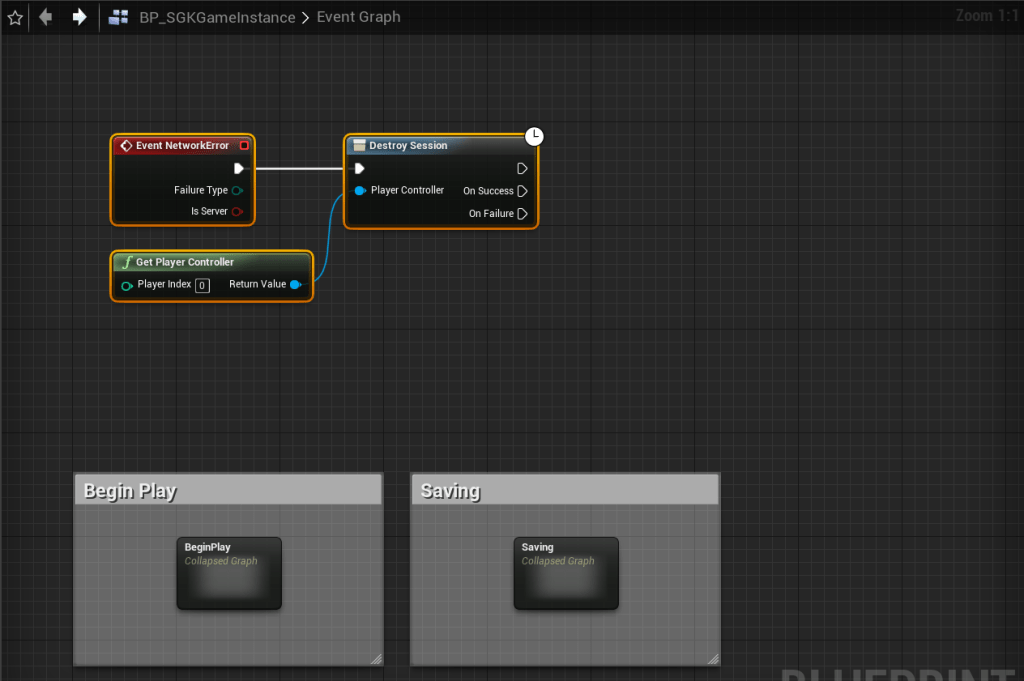Open BP_SGKGameInstance in the breadcrumb
Image resolution: width=1024 pixels, height=681 pixels.
pyautogui.click(x=217, y=17)
